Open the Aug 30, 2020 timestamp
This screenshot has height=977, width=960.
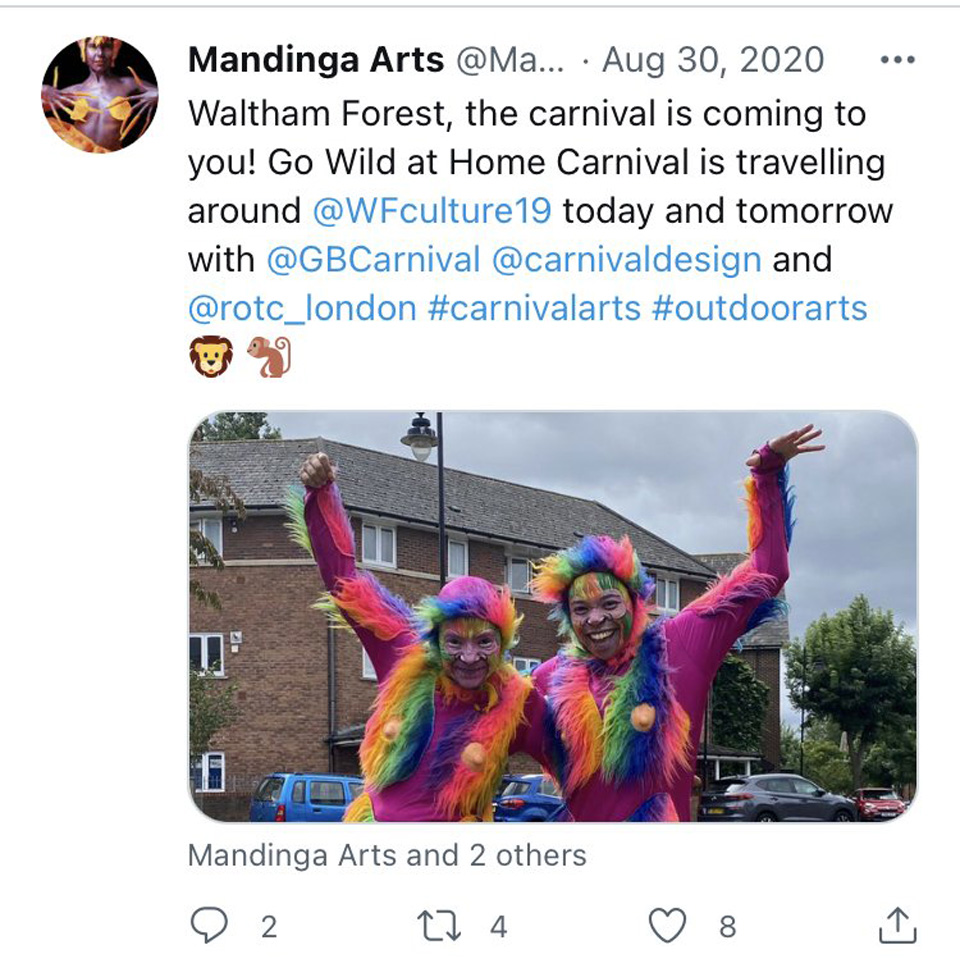713,60
